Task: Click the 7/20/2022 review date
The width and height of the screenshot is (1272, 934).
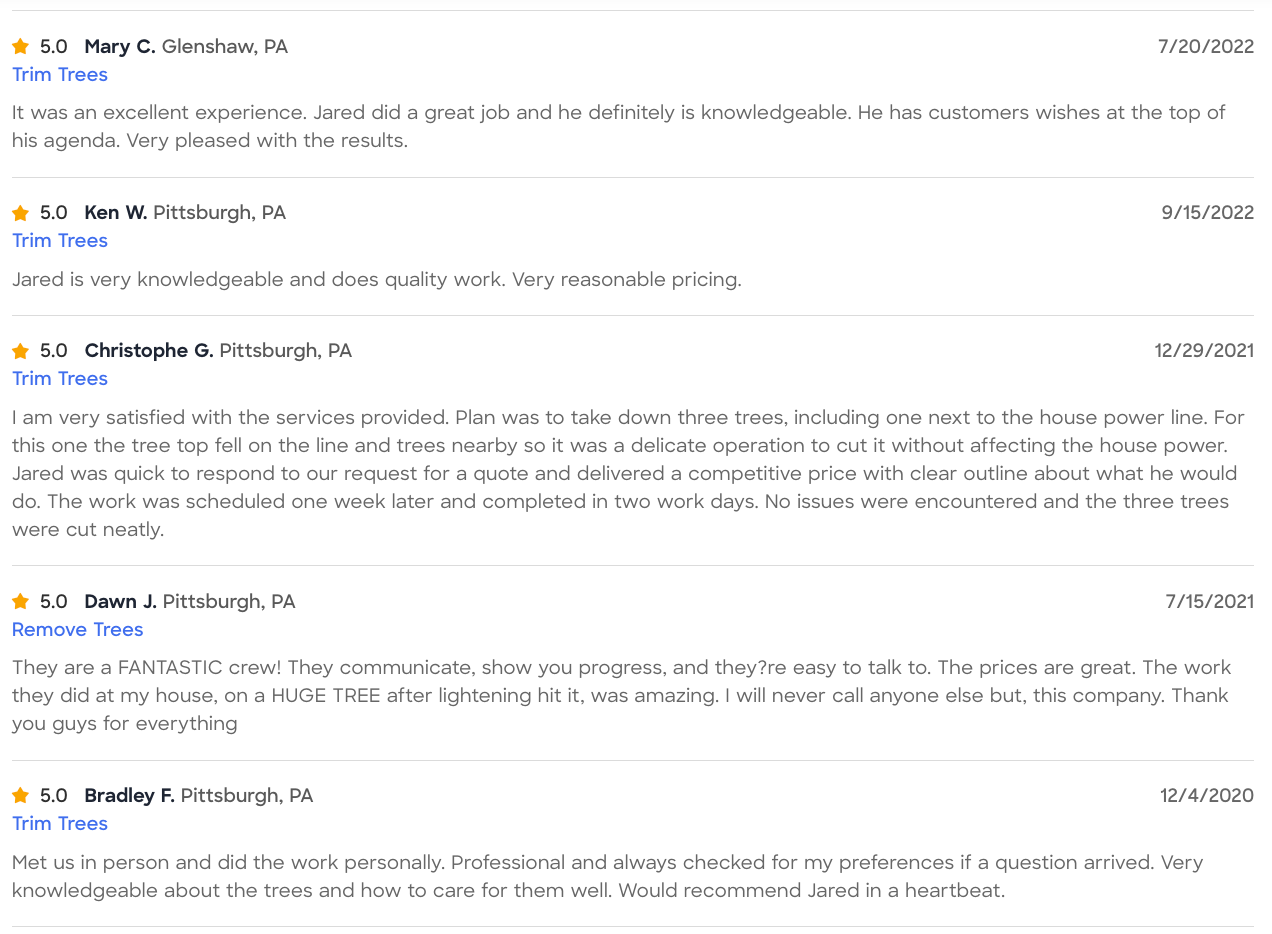Action: tap(1206, 47)
